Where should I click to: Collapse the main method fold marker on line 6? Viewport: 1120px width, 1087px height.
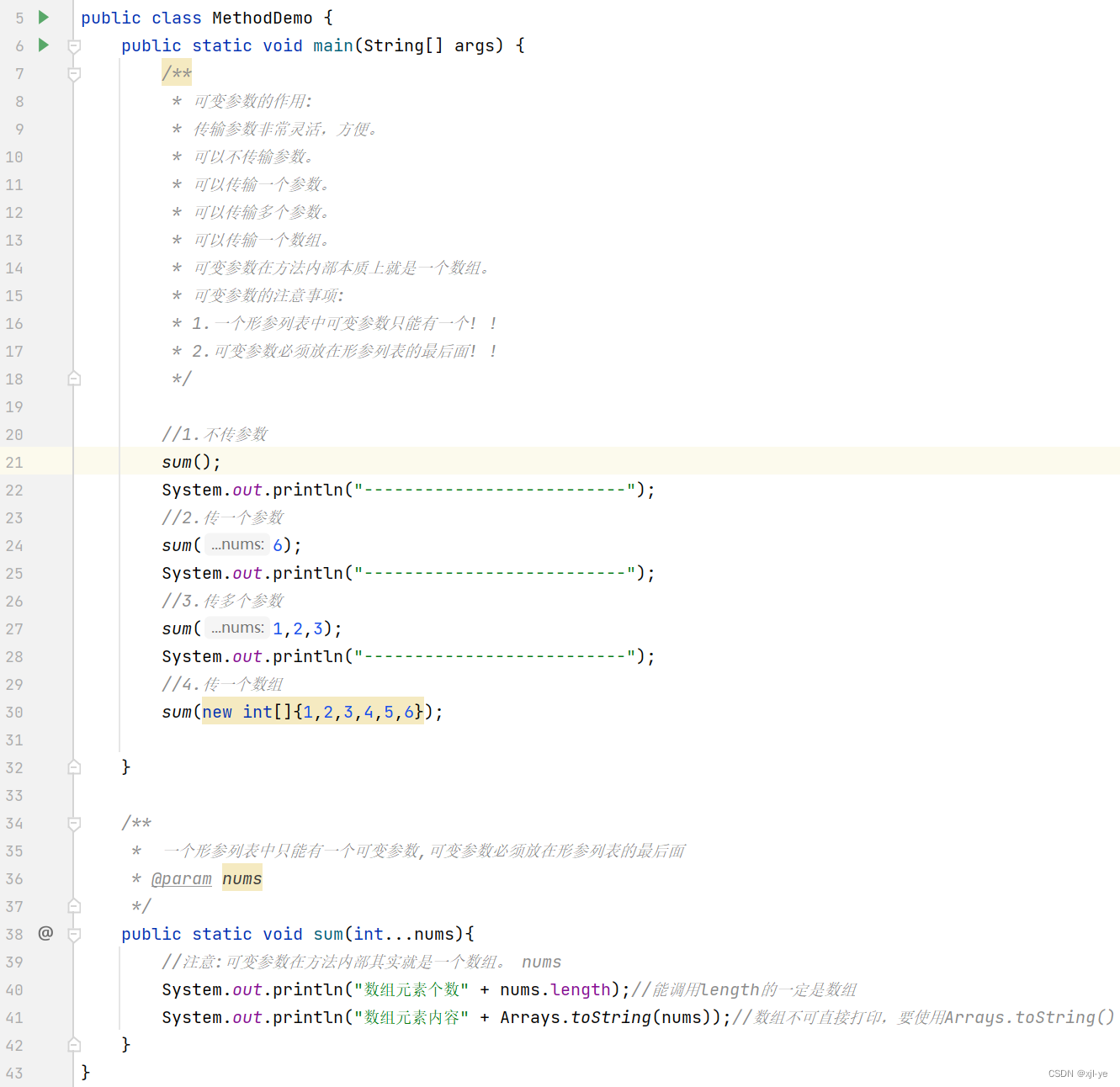(x=74, y=46)
